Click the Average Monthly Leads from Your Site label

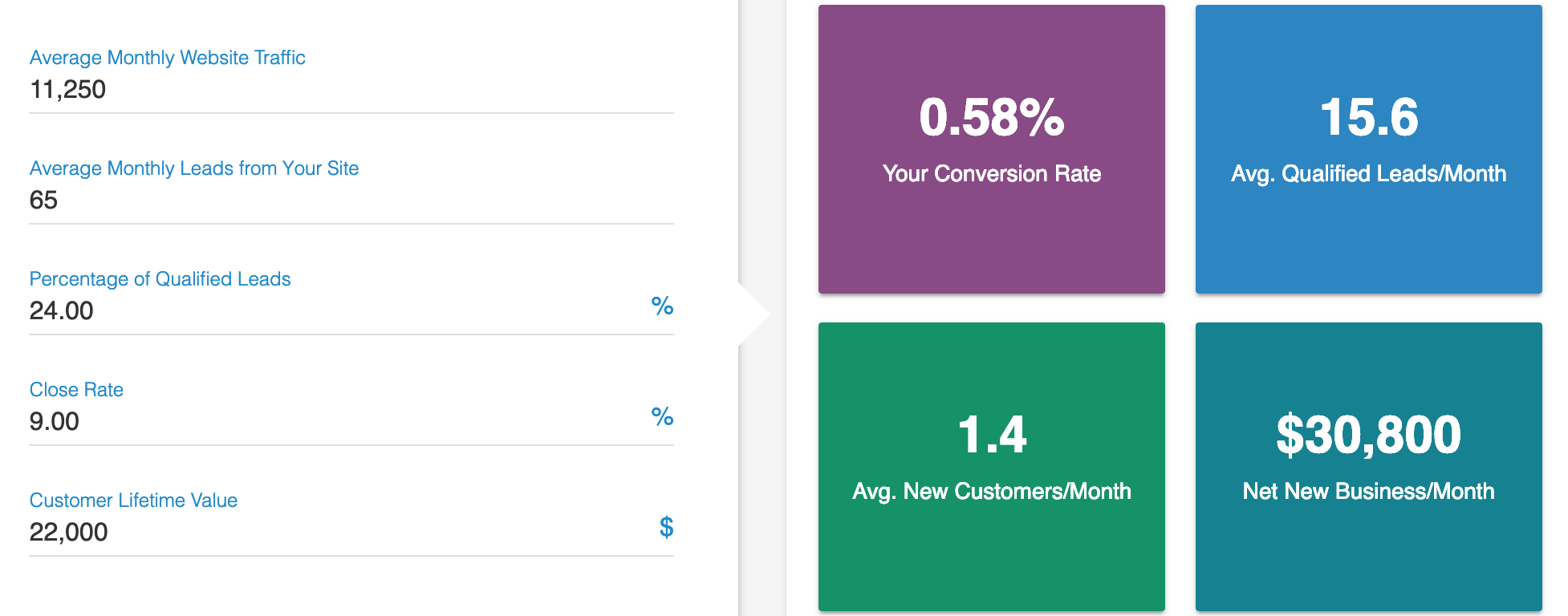[194, 168]
